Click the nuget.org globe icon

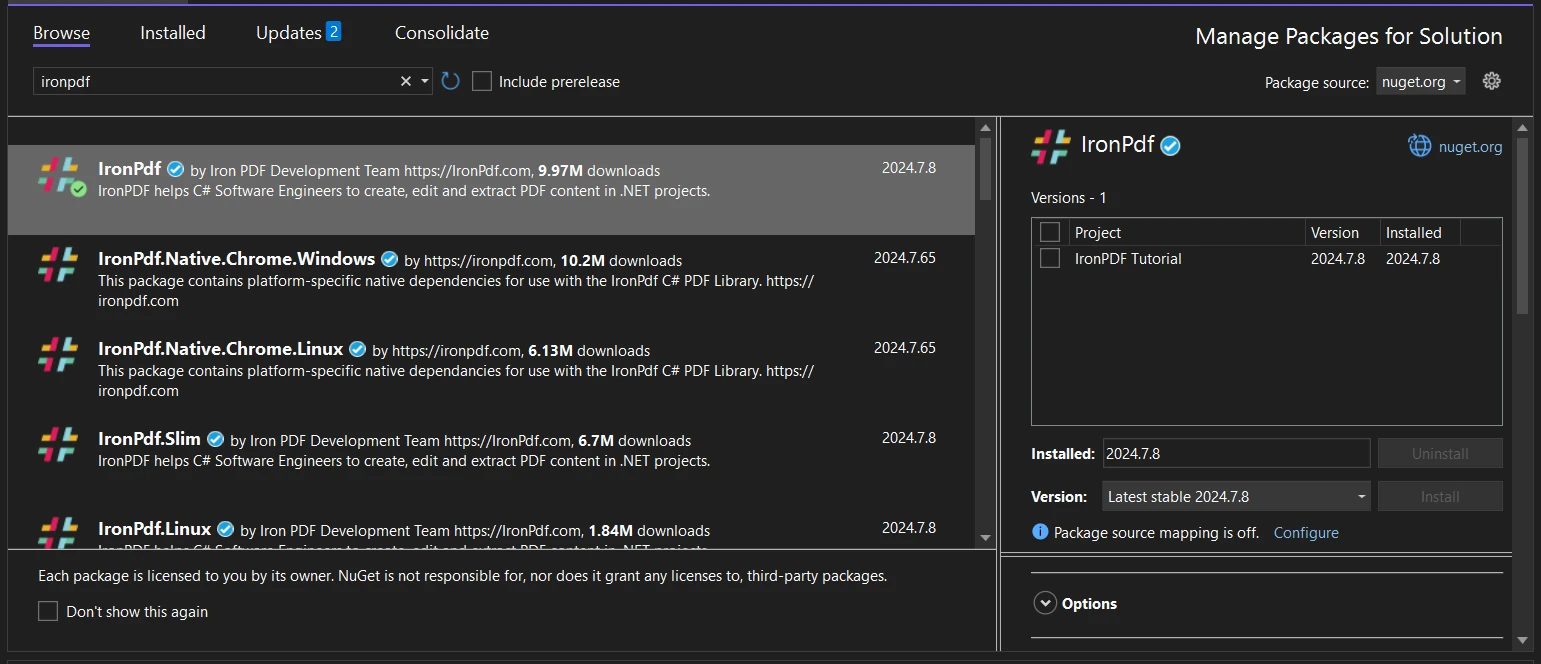pos(1419,146)
